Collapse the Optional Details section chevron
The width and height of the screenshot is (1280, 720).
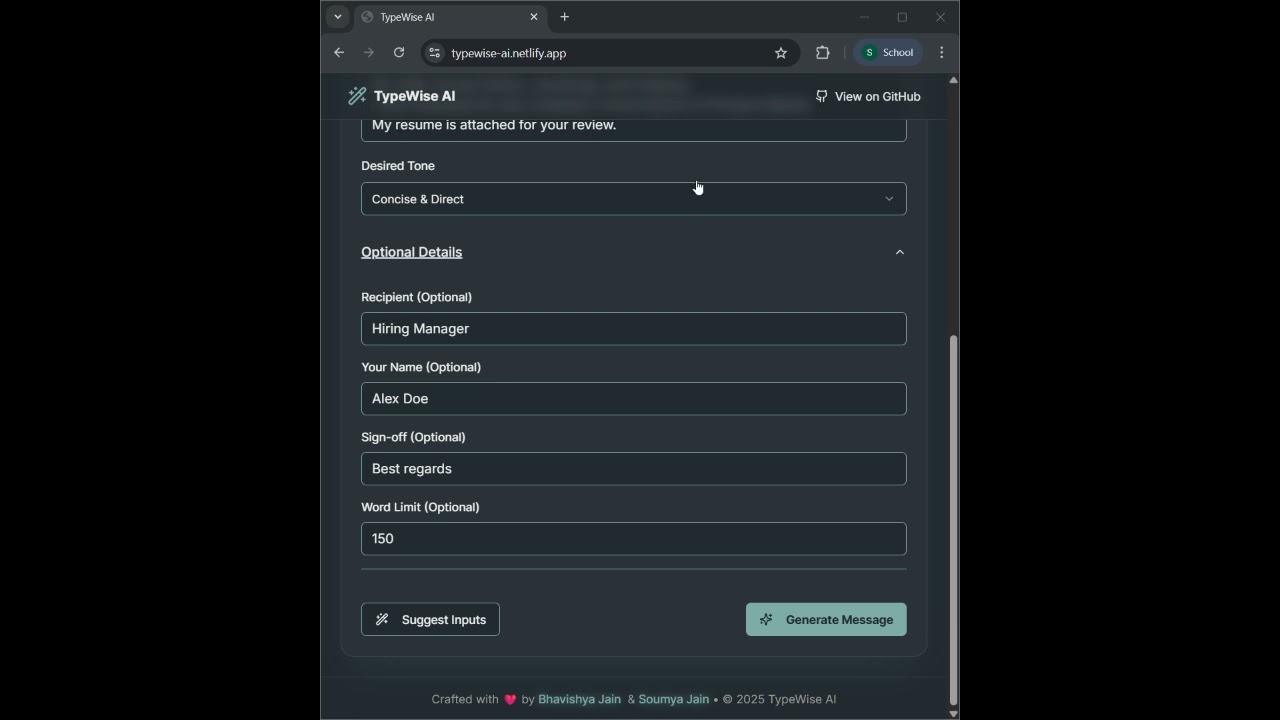900,252
